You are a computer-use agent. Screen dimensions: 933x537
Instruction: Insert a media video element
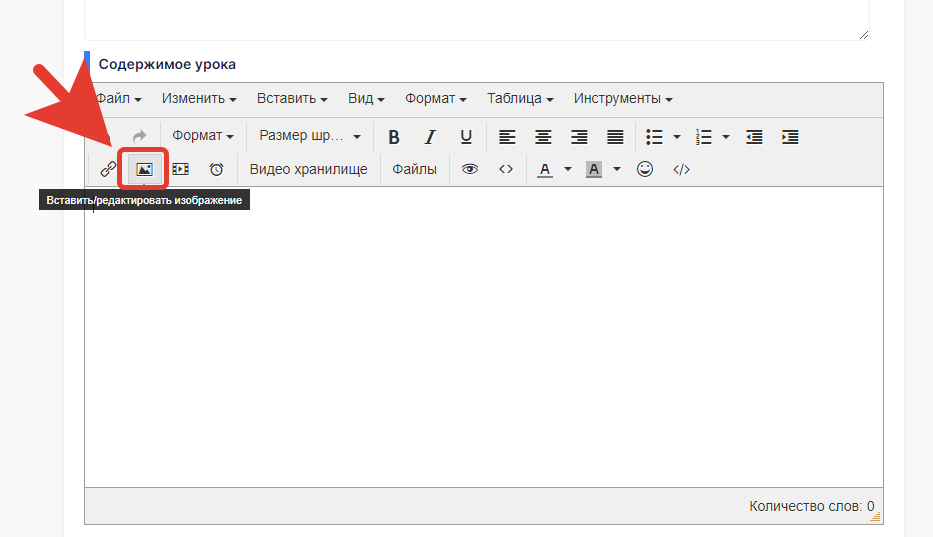(180, 169)
